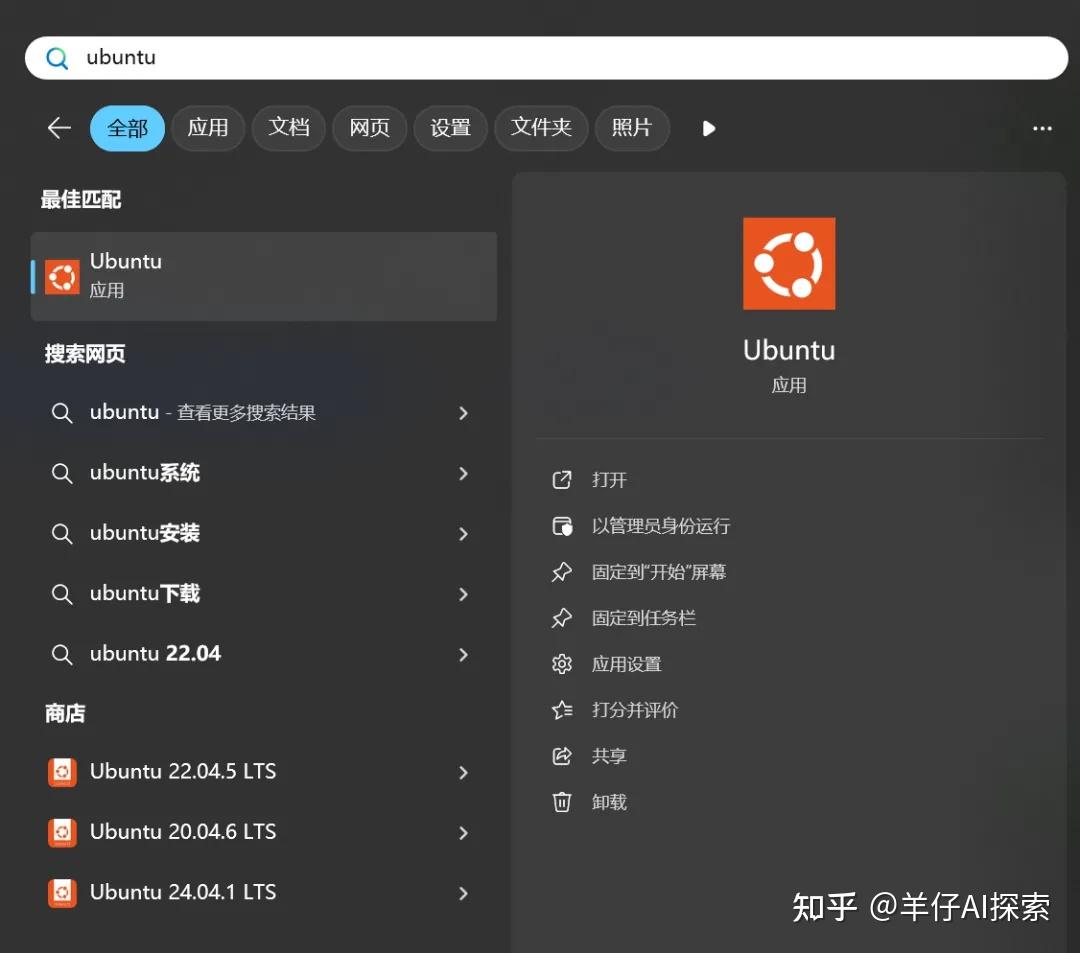1080x953 pixels.
Task: Click the Ubuntu icon in best match
Action: click(62, 277)
